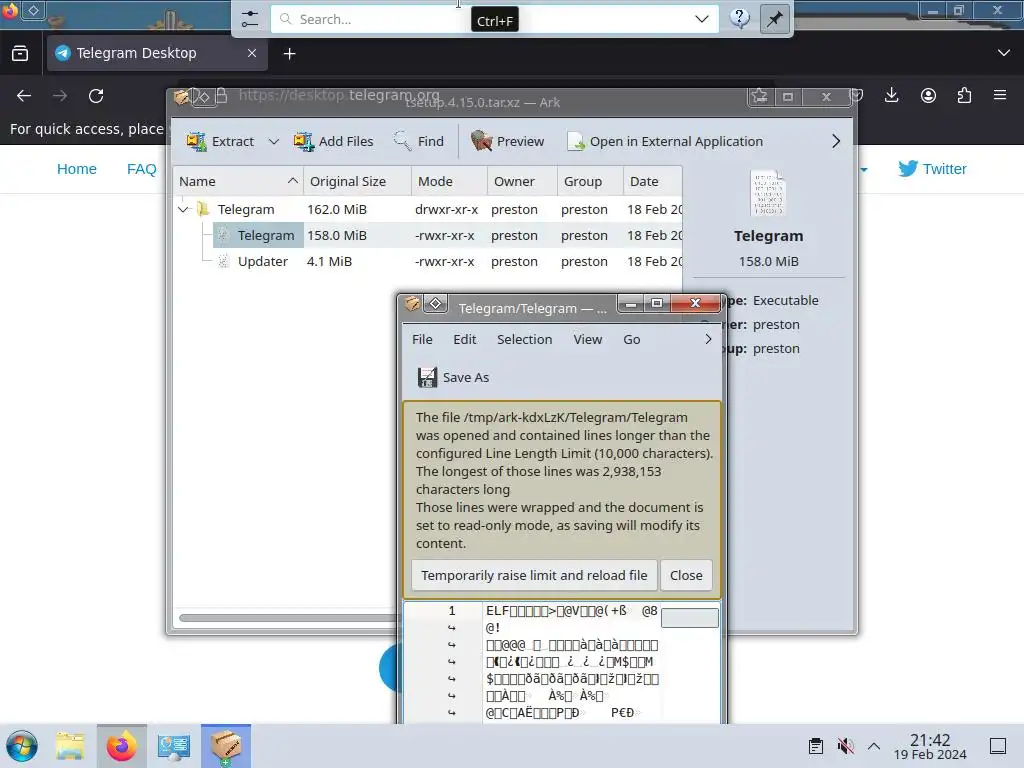Sort by Group column header

pyautogui.click(x=590, y=182)
